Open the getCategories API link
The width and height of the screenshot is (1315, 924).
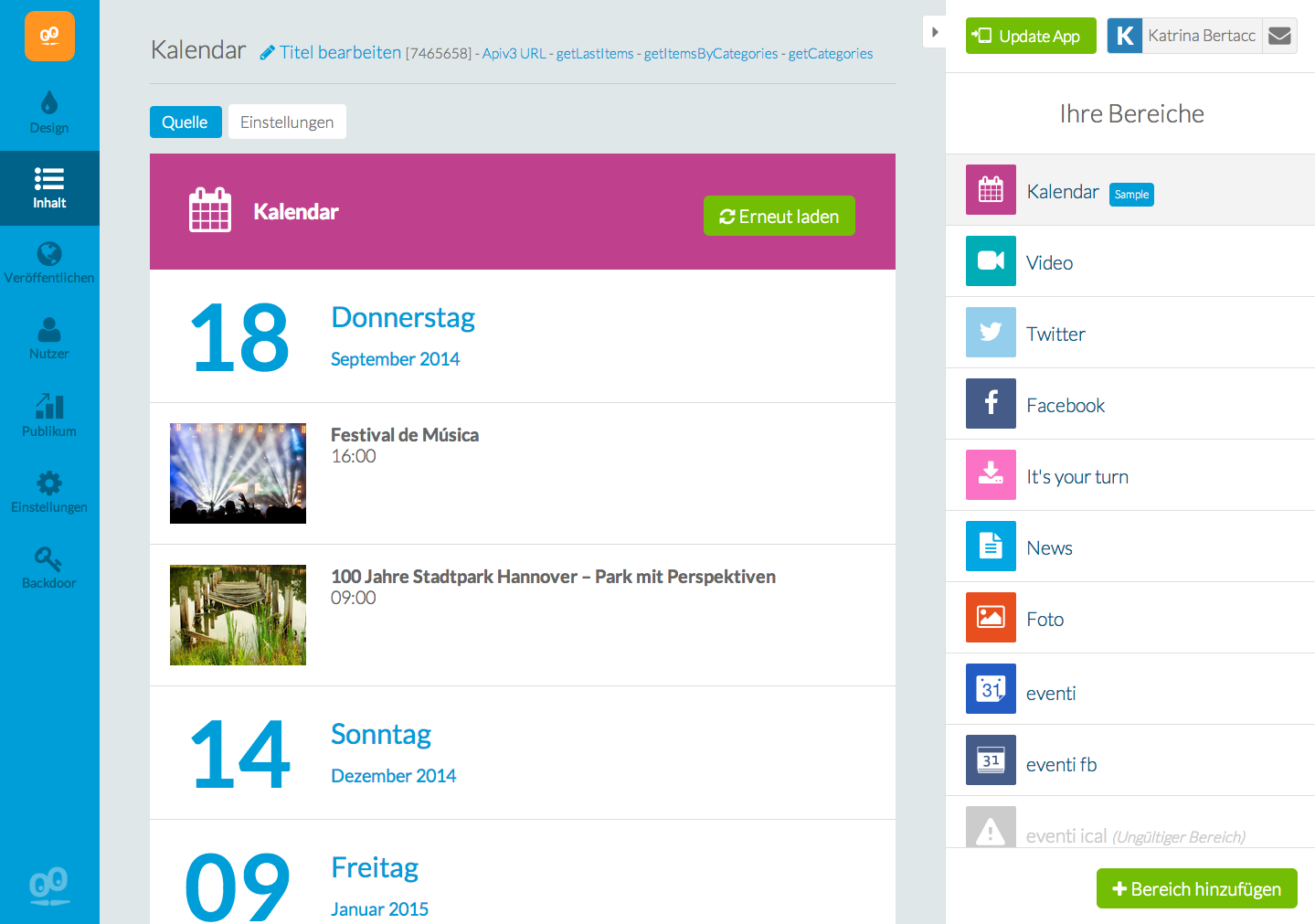click(830, 54)
